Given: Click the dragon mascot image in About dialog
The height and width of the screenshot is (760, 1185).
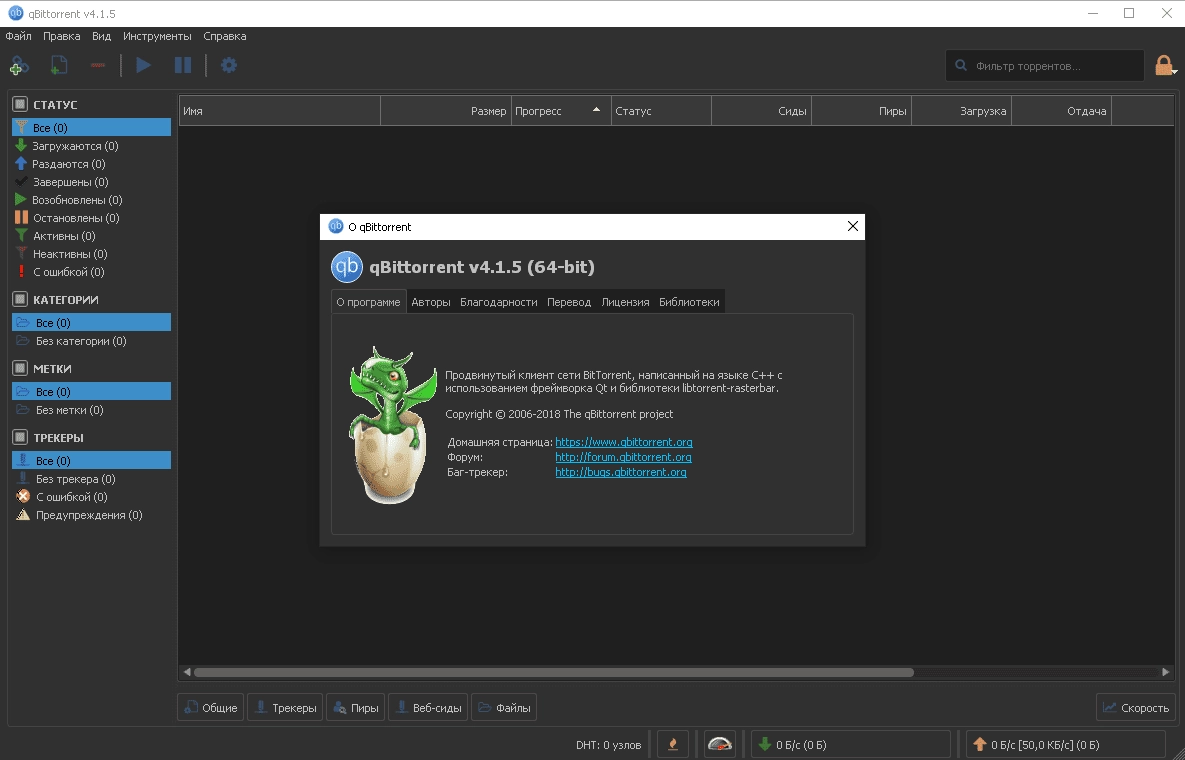Looking at the screenshot, I should click(391, 425).
